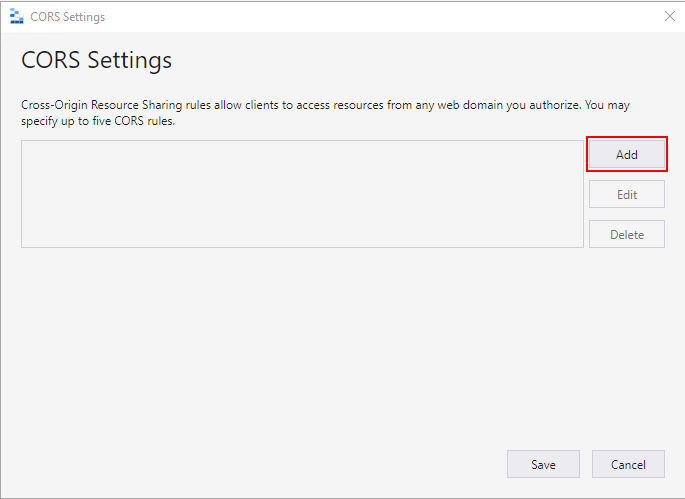Open the window menu via the title bar app icon
685x499 pixels.
coord(17,17)
